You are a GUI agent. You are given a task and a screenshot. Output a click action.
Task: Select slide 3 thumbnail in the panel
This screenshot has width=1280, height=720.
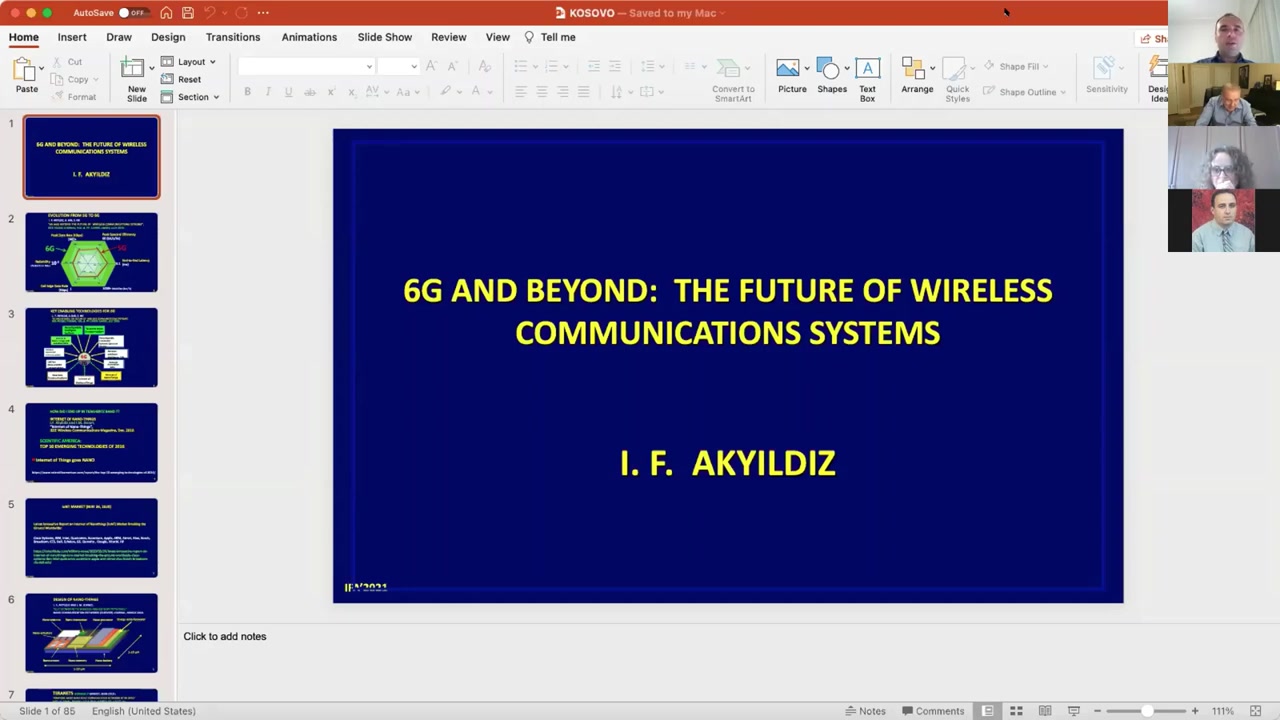pyautogui.click(x=91, y=347)
